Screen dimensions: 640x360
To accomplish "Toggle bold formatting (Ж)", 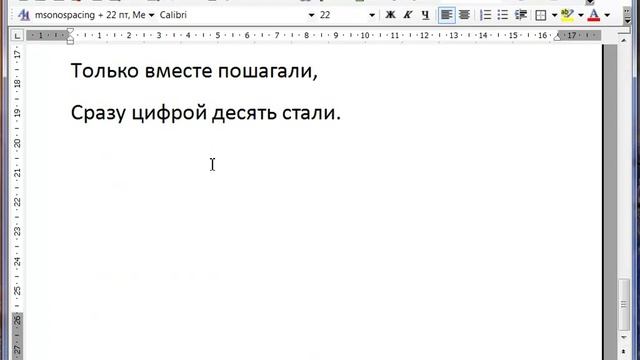I will click(x=390, y=15).
